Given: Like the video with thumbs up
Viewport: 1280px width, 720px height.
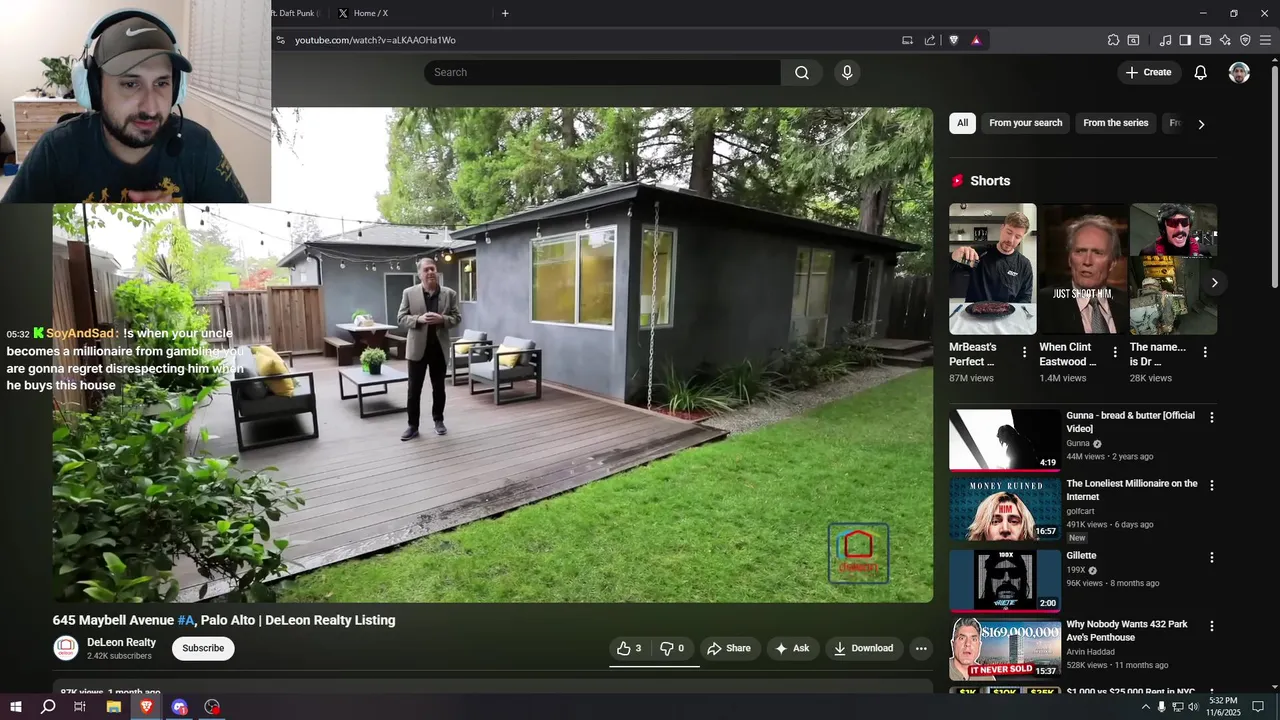Looking at the screenshot, I should [x=629, y=648].
